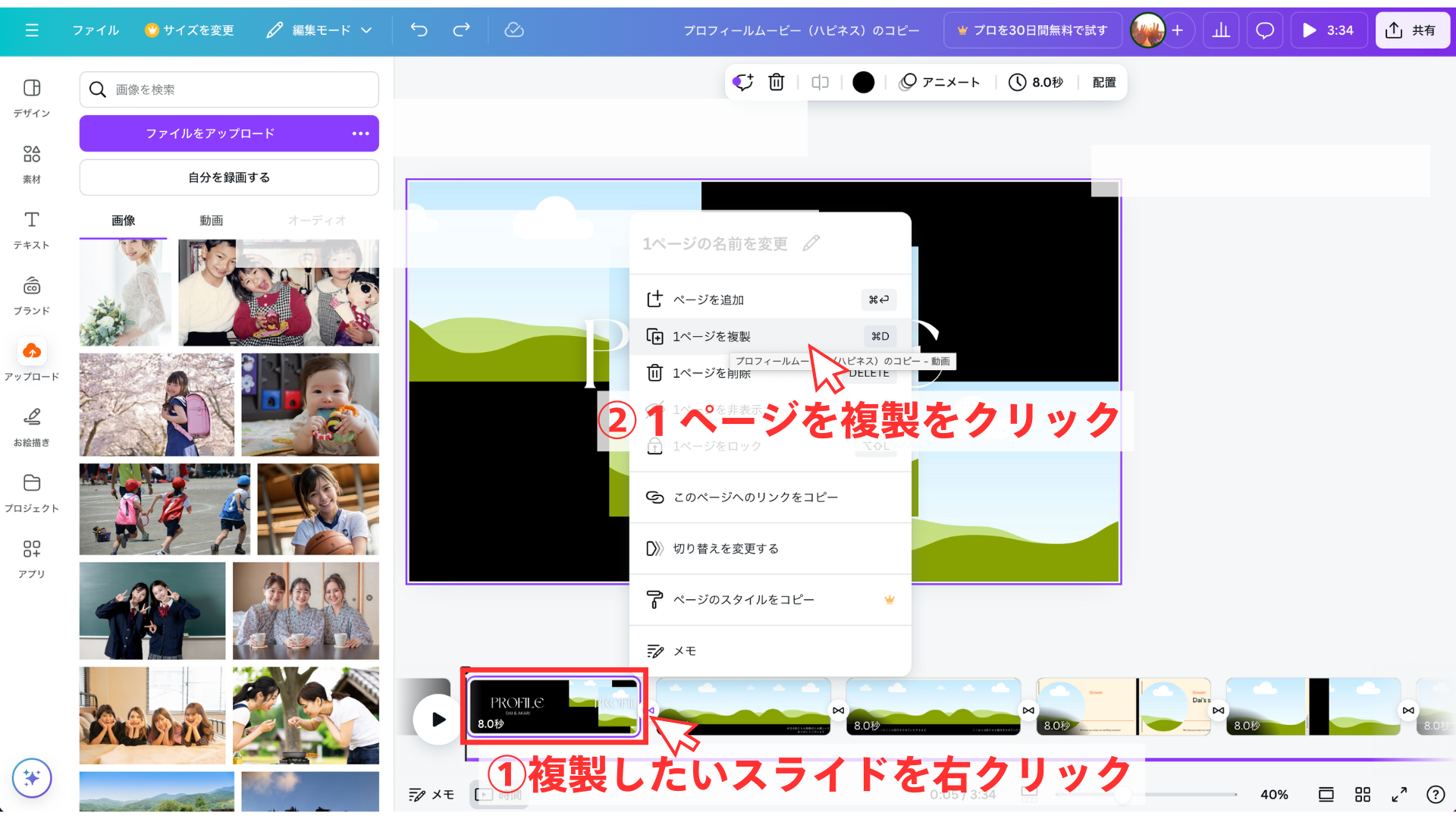Viewport: 1456px width, 819px height.
Task: Undo the last action
Action: [419, 30]
